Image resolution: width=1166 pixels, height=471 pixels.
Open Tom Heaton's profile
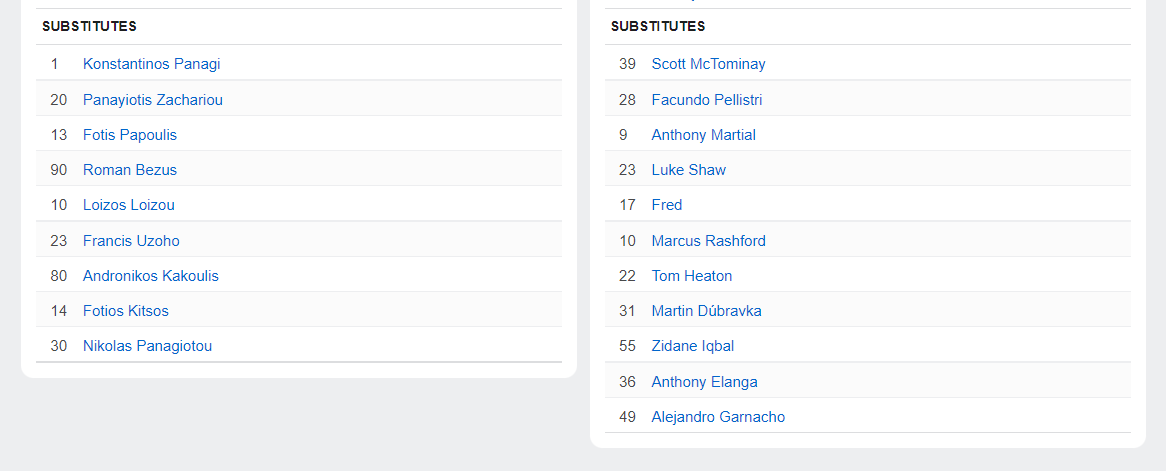691,276
